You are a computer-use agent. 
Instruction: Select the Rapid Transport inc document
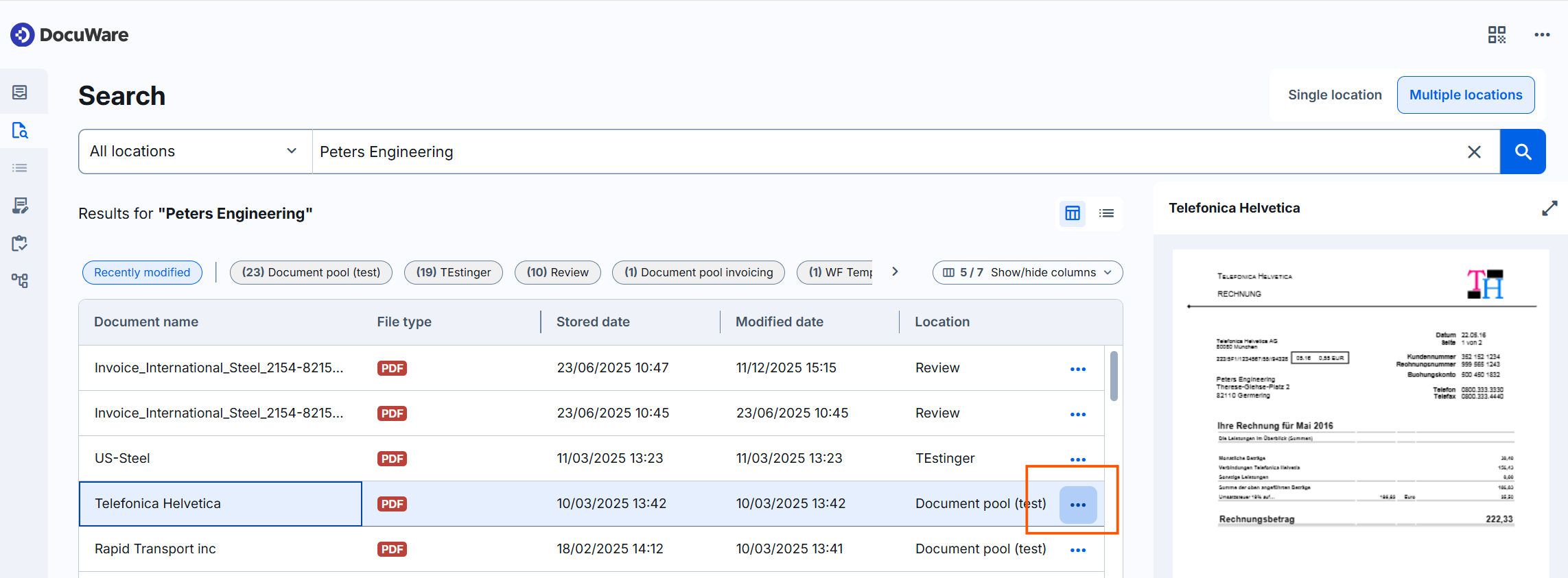coord(592,549)
